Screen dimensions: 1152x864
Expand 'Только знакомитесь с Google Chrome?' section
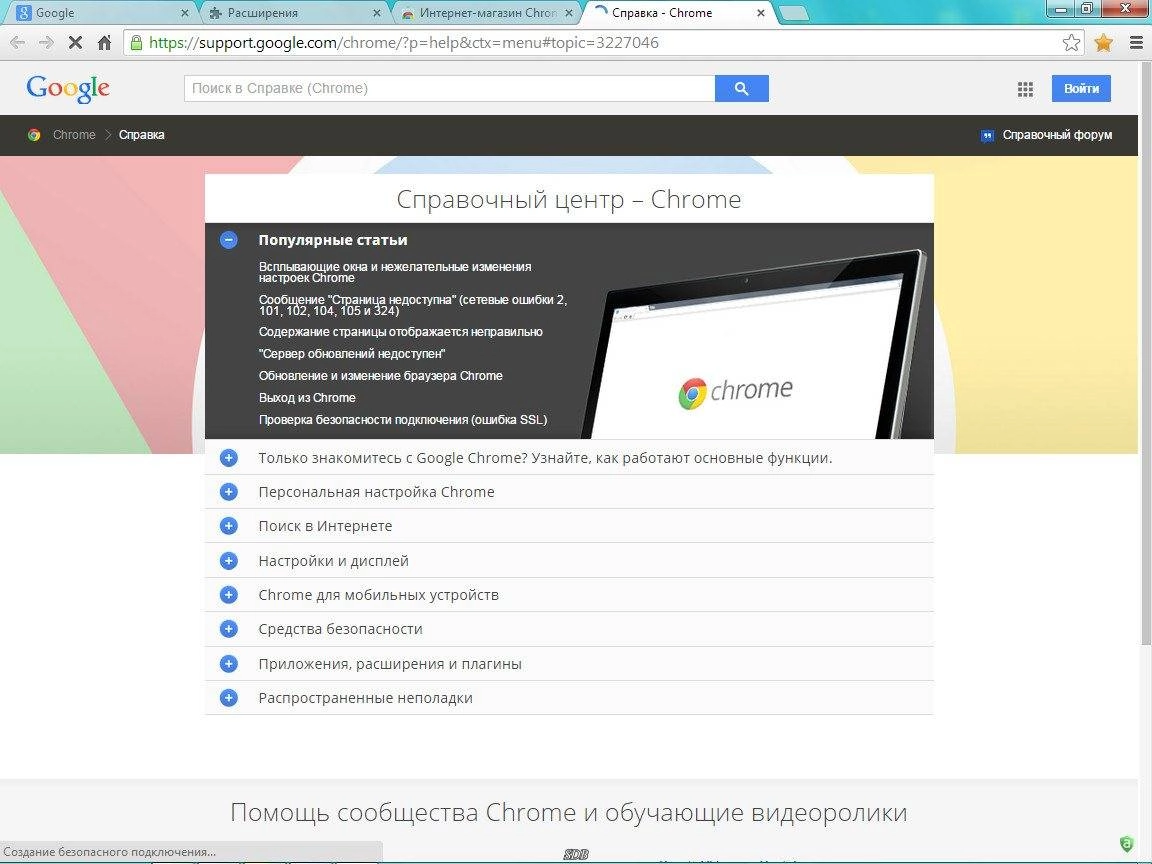(228, 458)
